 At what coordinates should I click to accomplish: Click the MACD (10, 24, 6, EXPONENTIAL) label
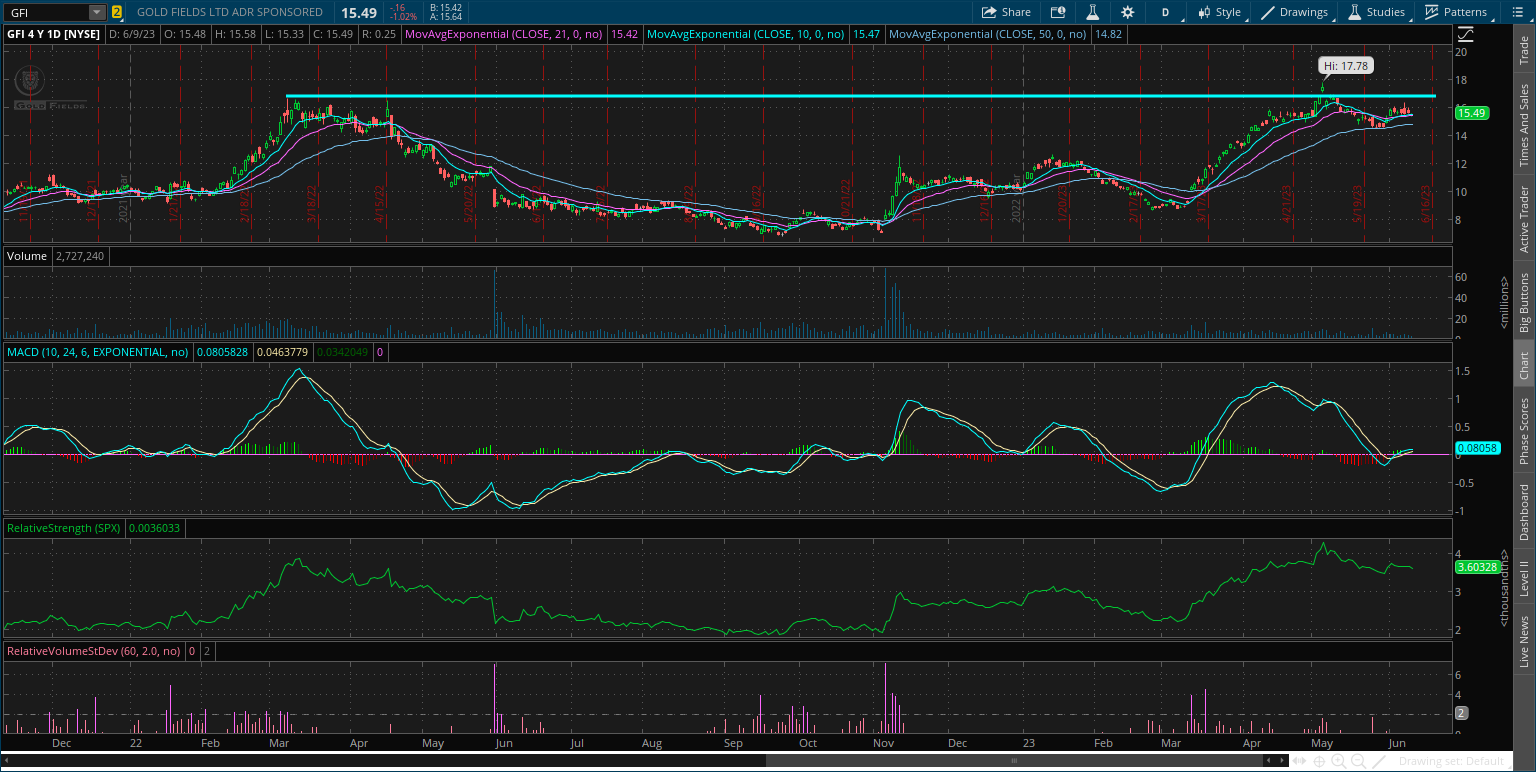click(98, 352)
